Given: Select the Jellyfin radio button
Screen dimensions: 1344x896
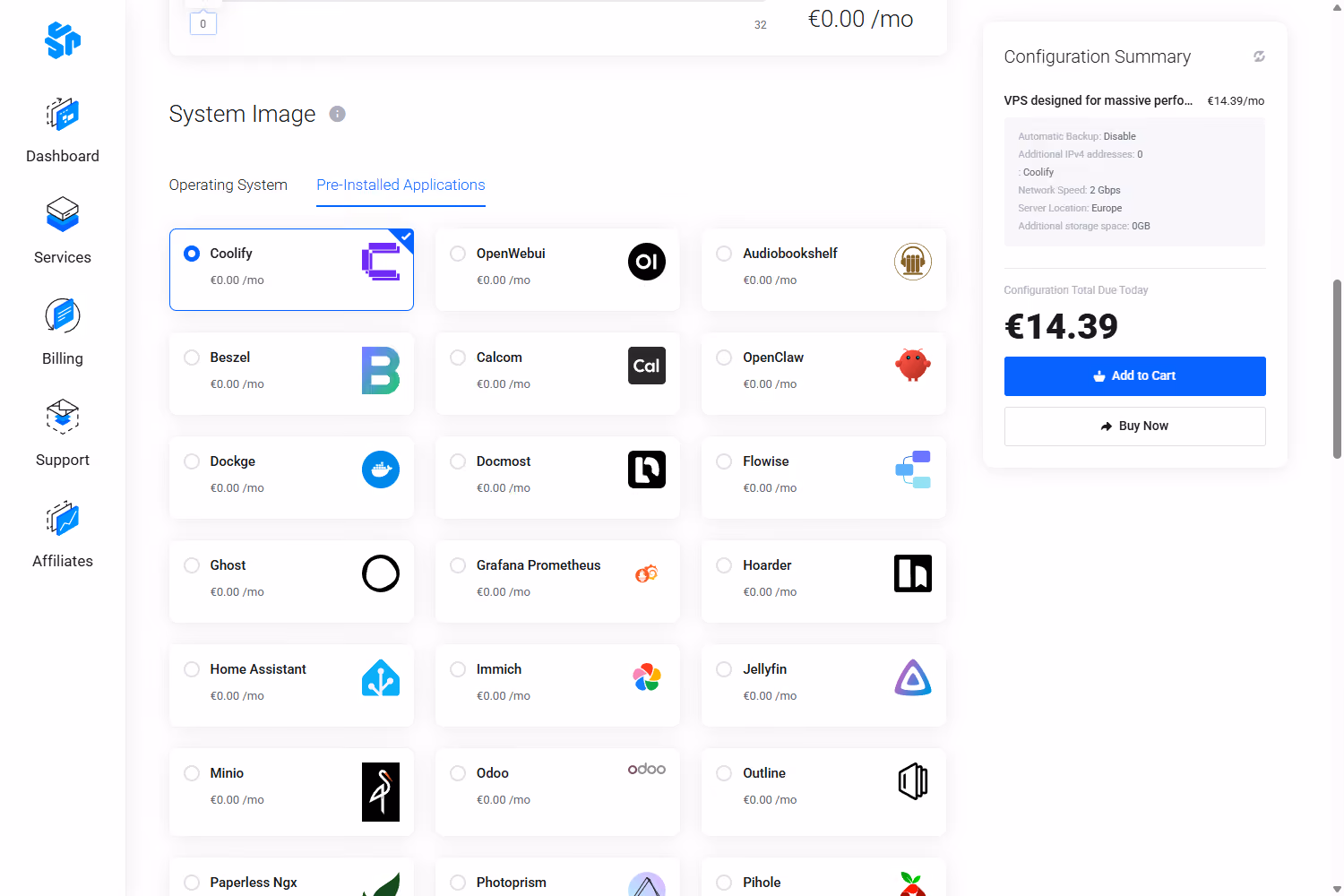Looking at the screenshot, I should click(724, 669).
